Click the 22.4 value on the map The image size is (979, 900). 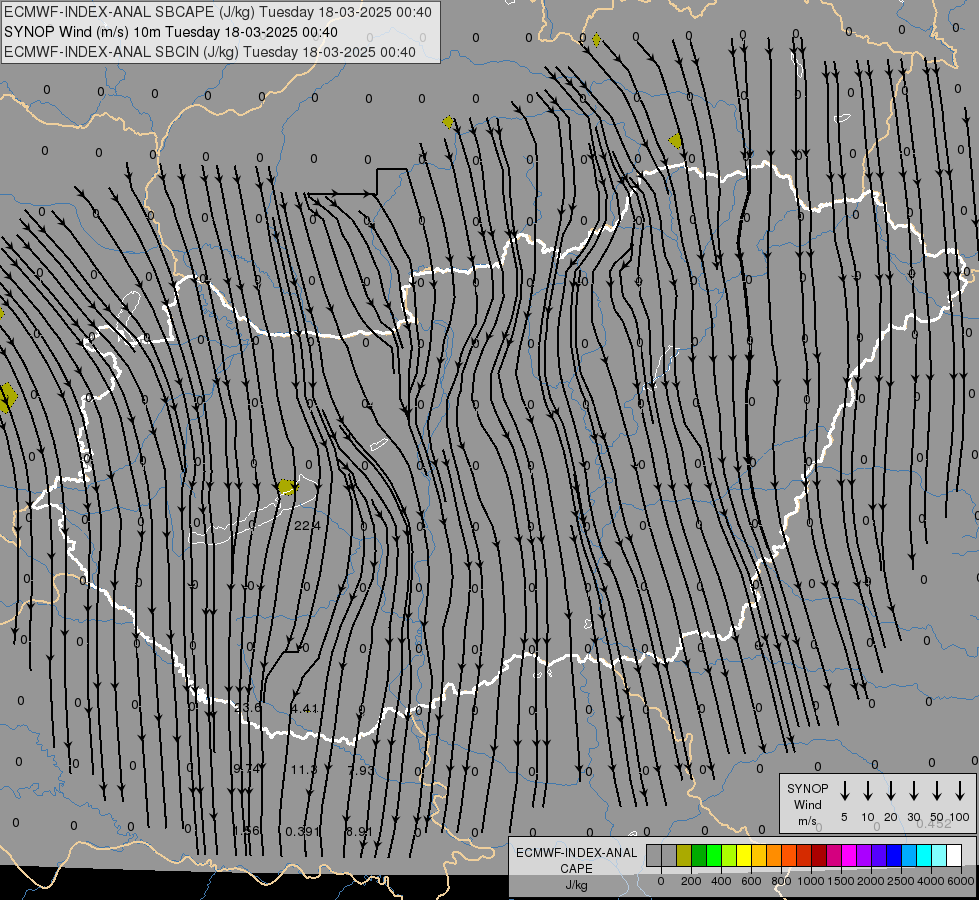pyautogui.click(x=307, y=526)
